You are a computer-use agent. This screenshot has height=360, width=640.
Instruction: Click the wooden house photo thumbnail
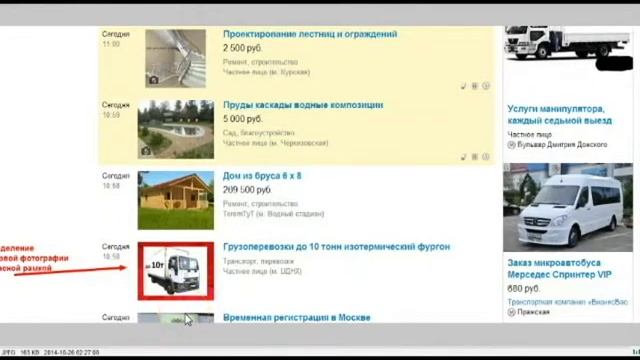(176, 200)
